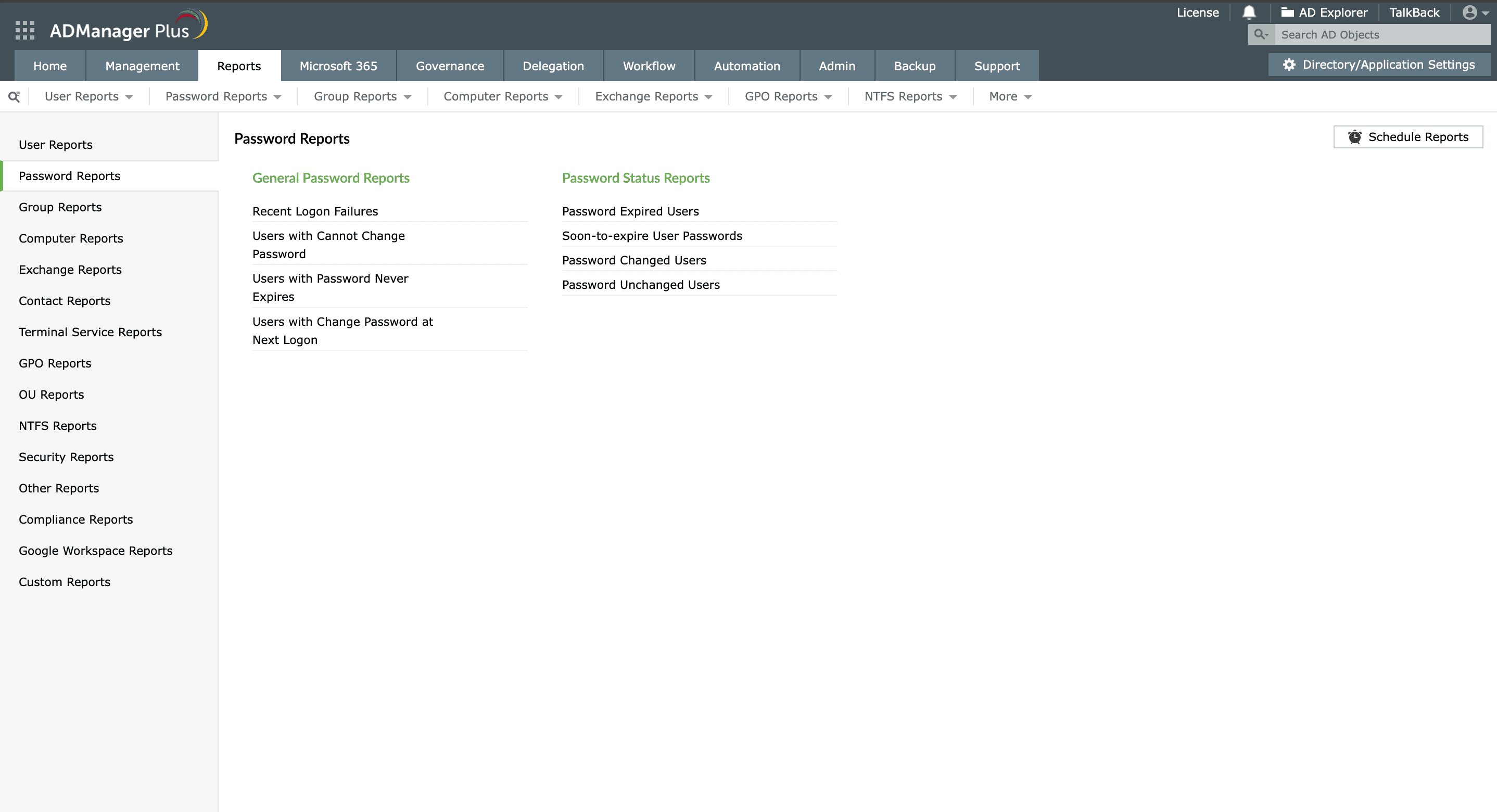Open AD Explorer via its folder icon
Viewport: 1497px width, 812px height.
1288,11
